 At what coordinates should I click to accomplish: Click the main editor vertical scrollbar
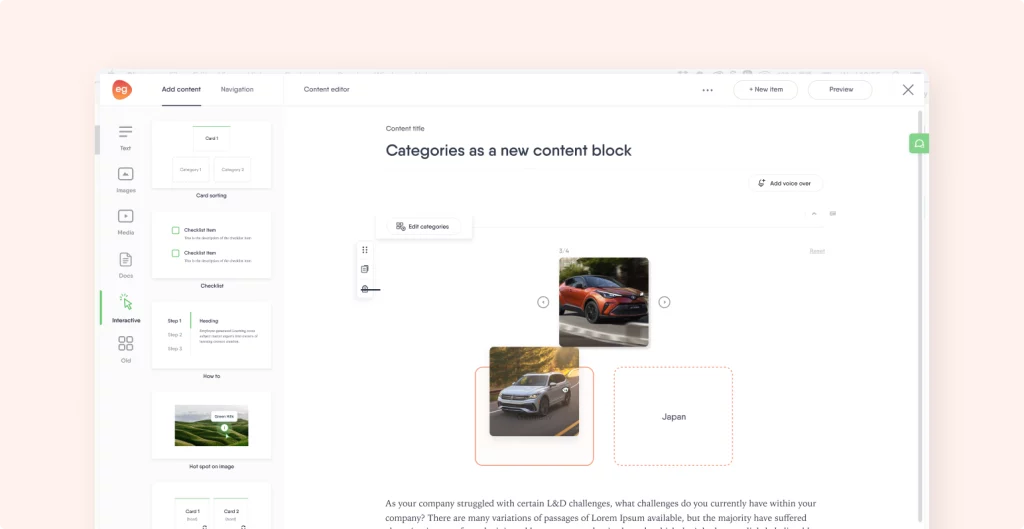point(920,317)
